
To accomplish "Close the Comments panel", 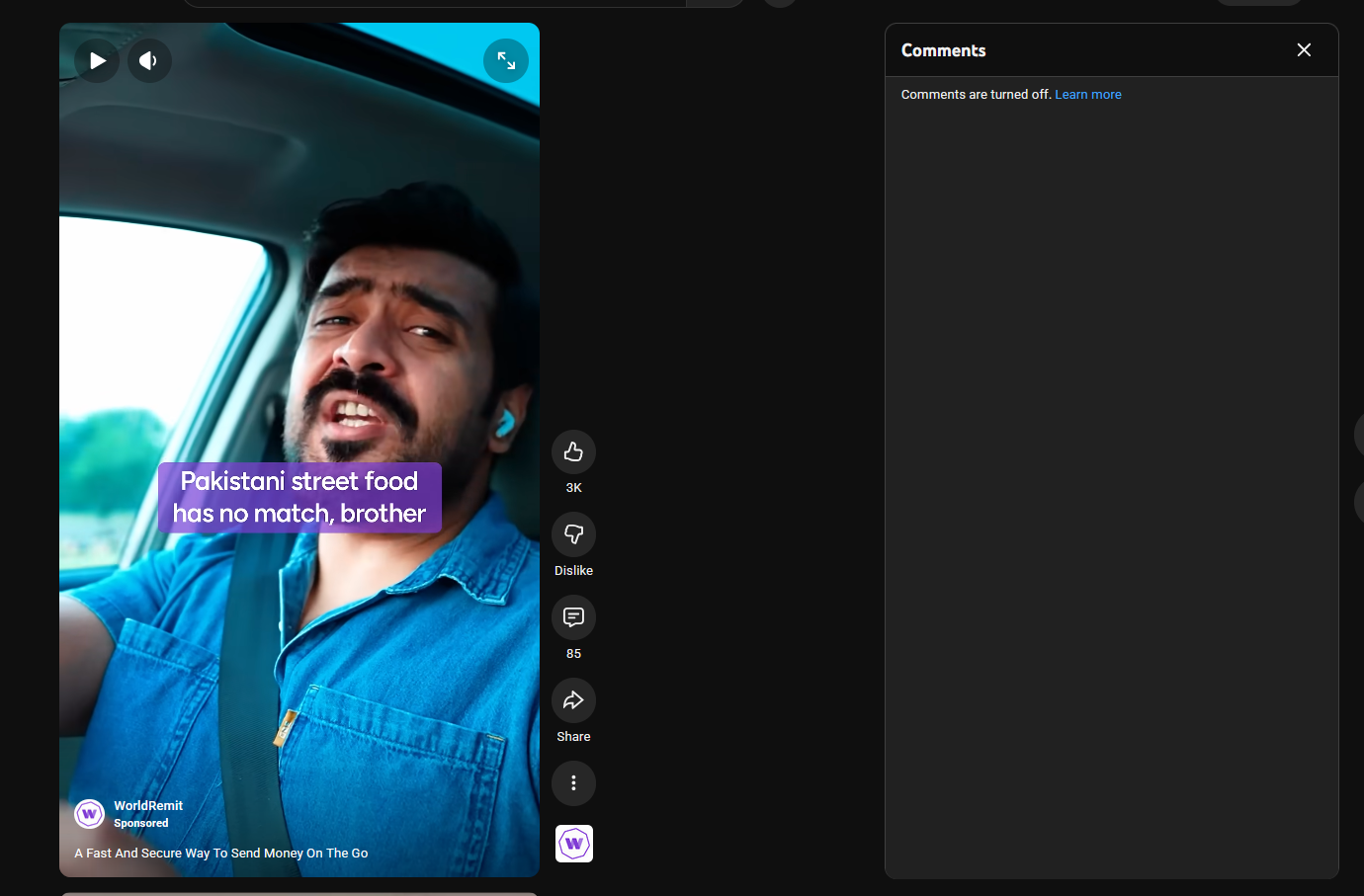I will coord(1304,50).
